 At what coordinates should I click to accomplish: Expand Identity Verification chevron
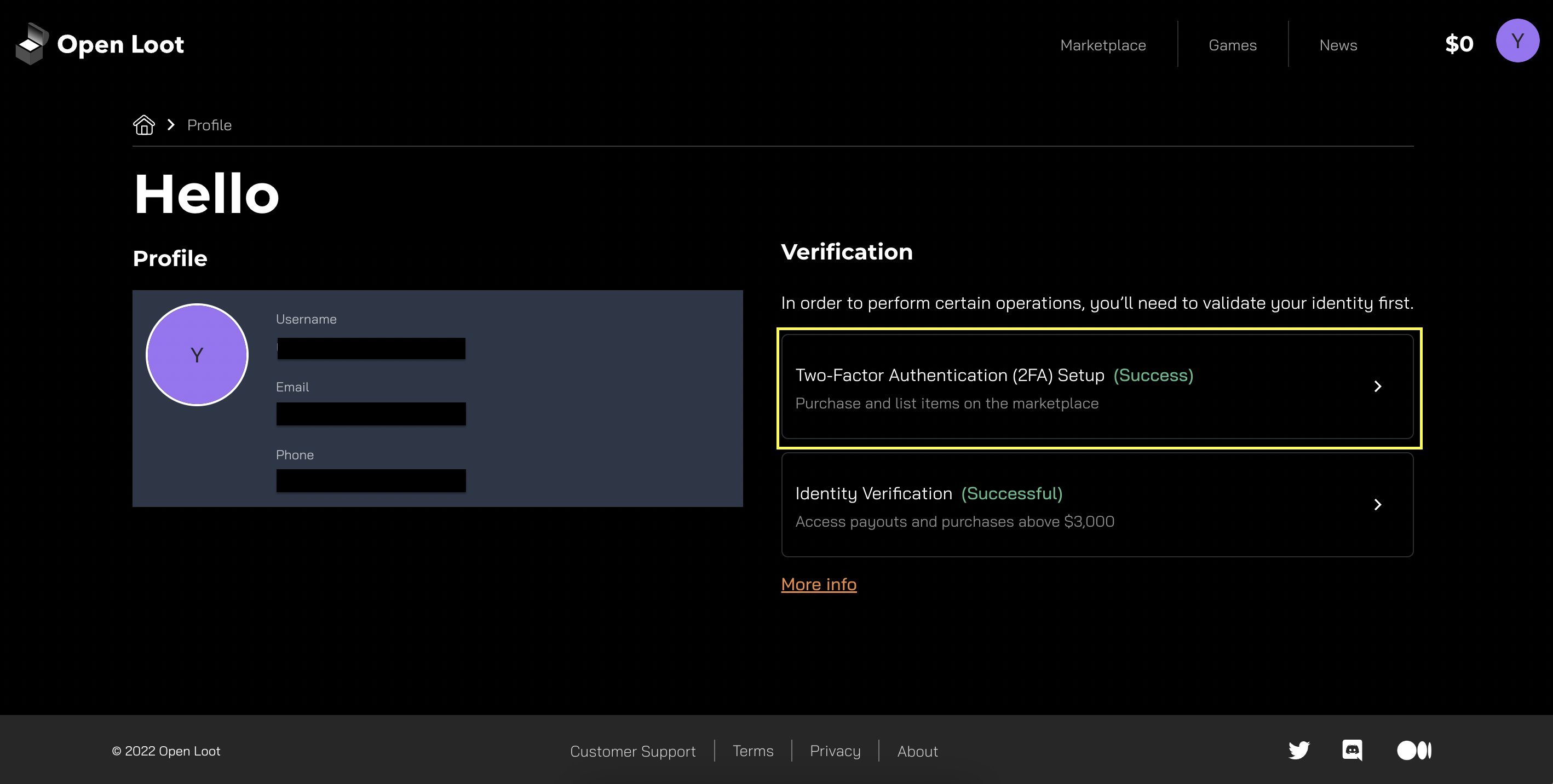pyautogui.click(x=1378, y=504)
